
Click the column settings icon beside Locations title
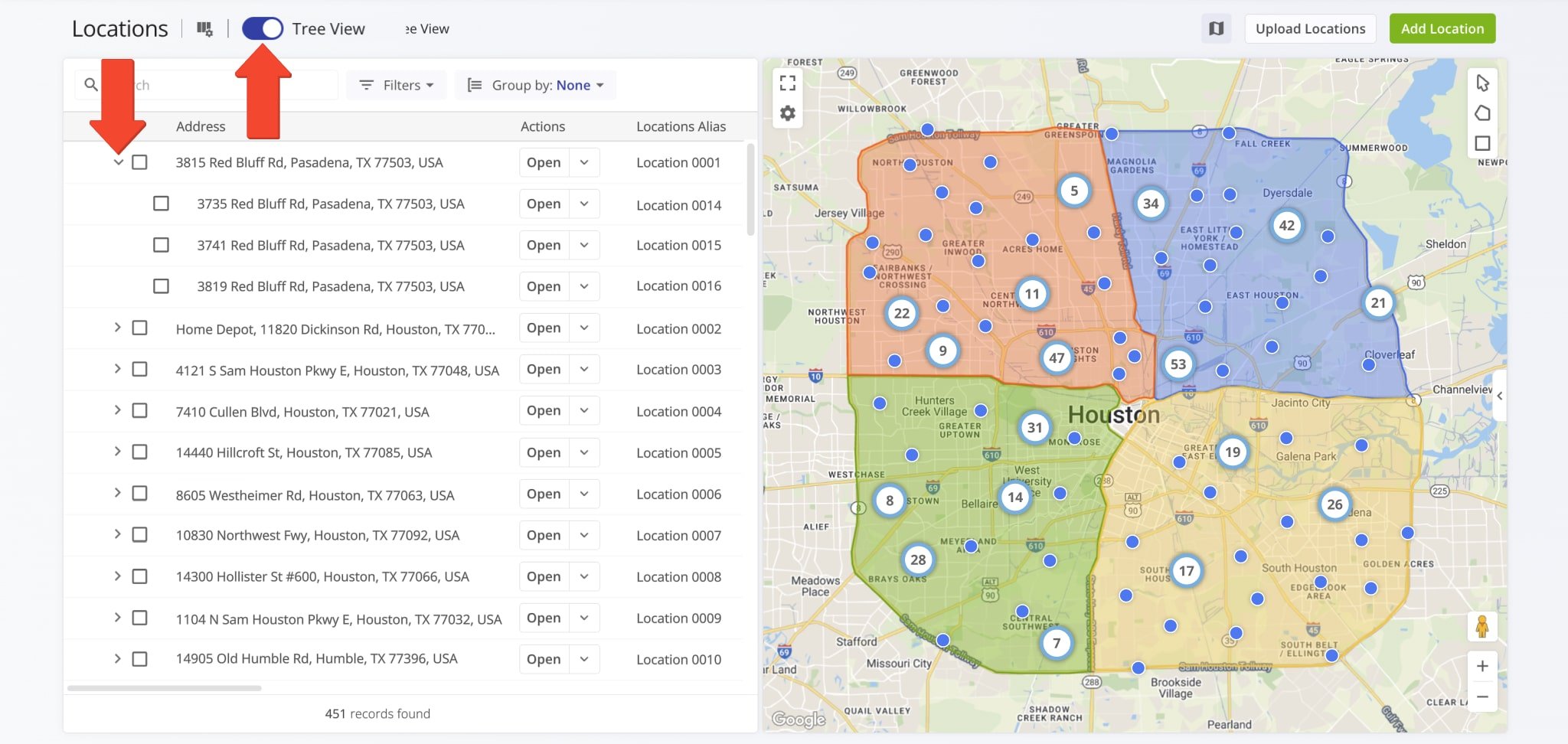[204, 29]
